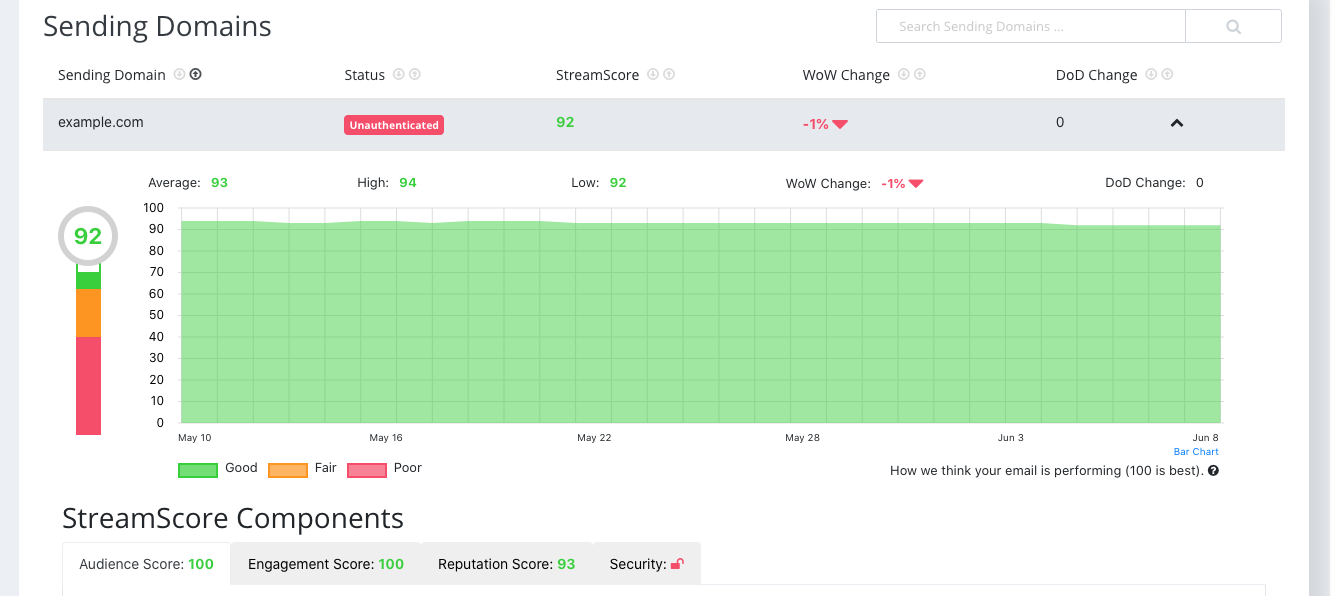Viewport: 1332px width, 596px height.
Task: Open the Audience Score tab
Action: pyautogui.click(x=146, y=564)
